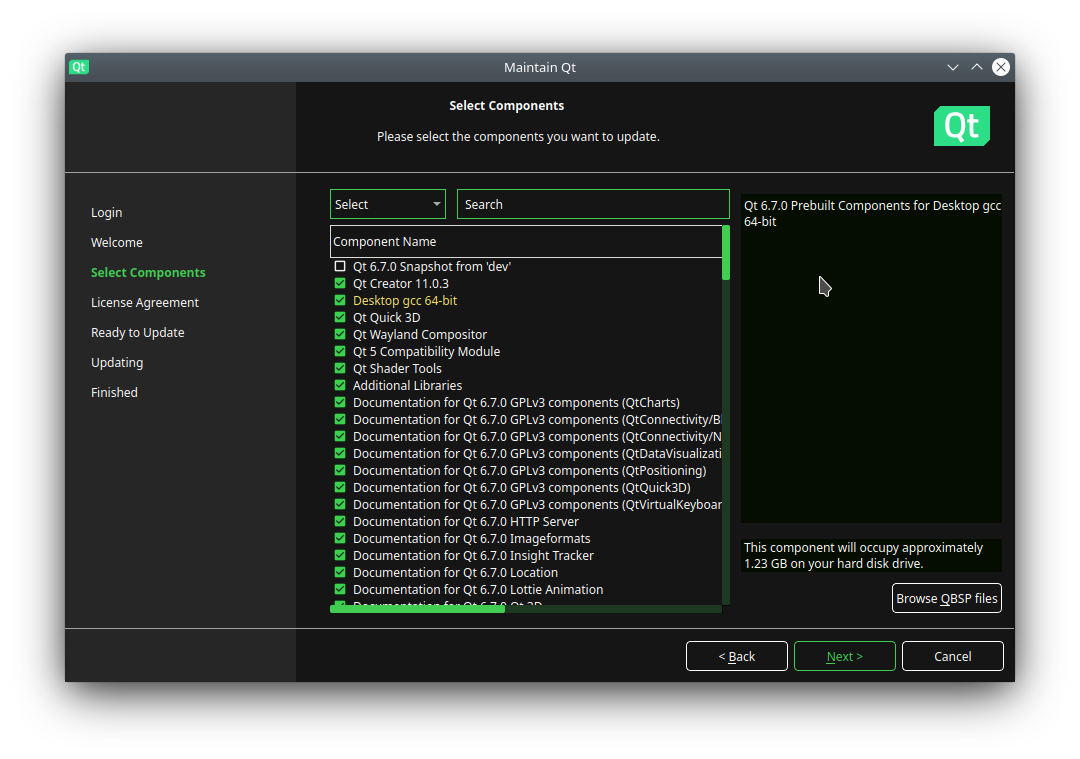Screen dimensions: 1080x759
Task: Click the Finished step in the sidebar
Action: [x=114, y=393]
